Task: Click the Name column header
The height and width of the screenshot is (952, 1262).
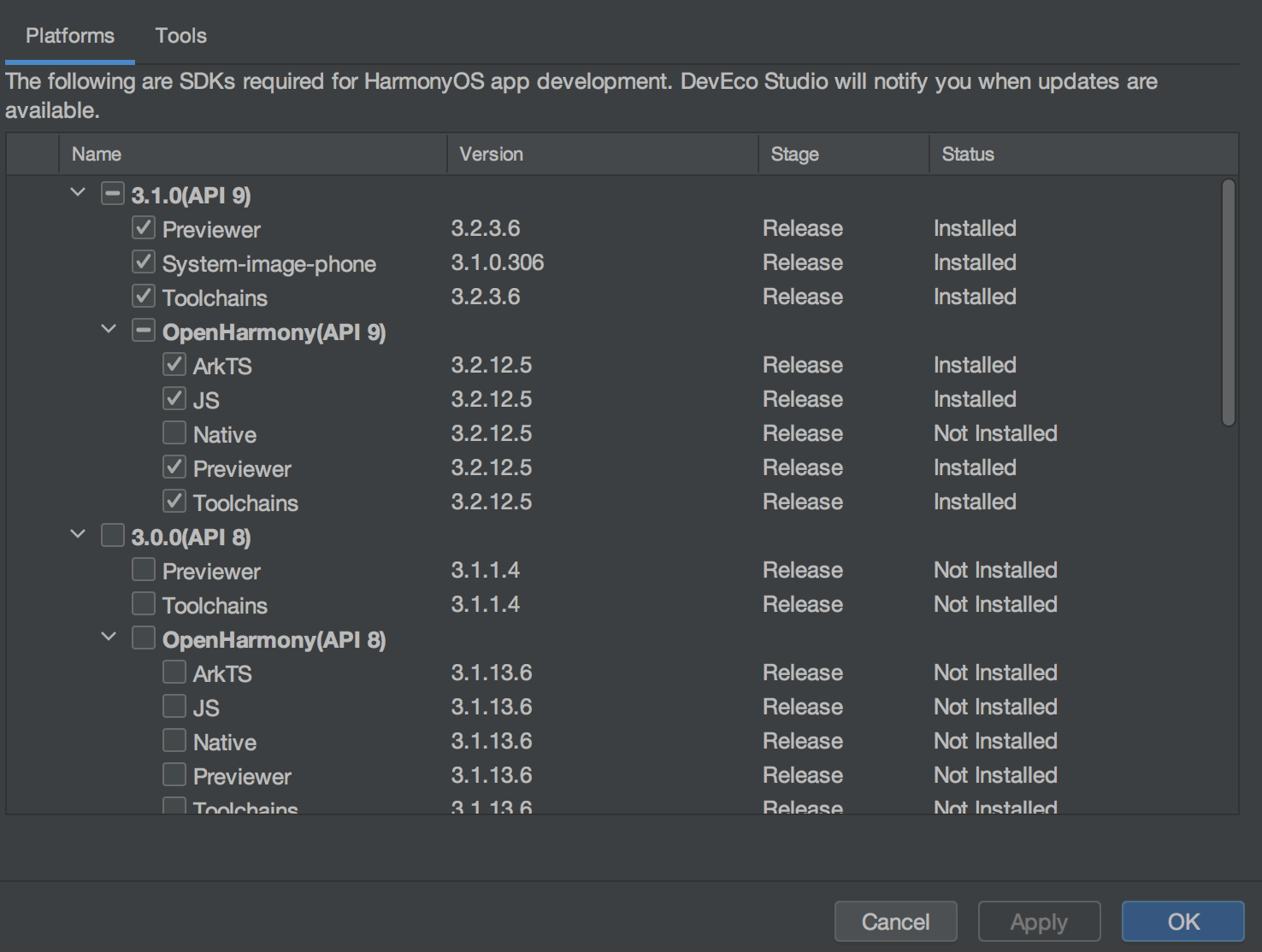Action: pos(253,154)
